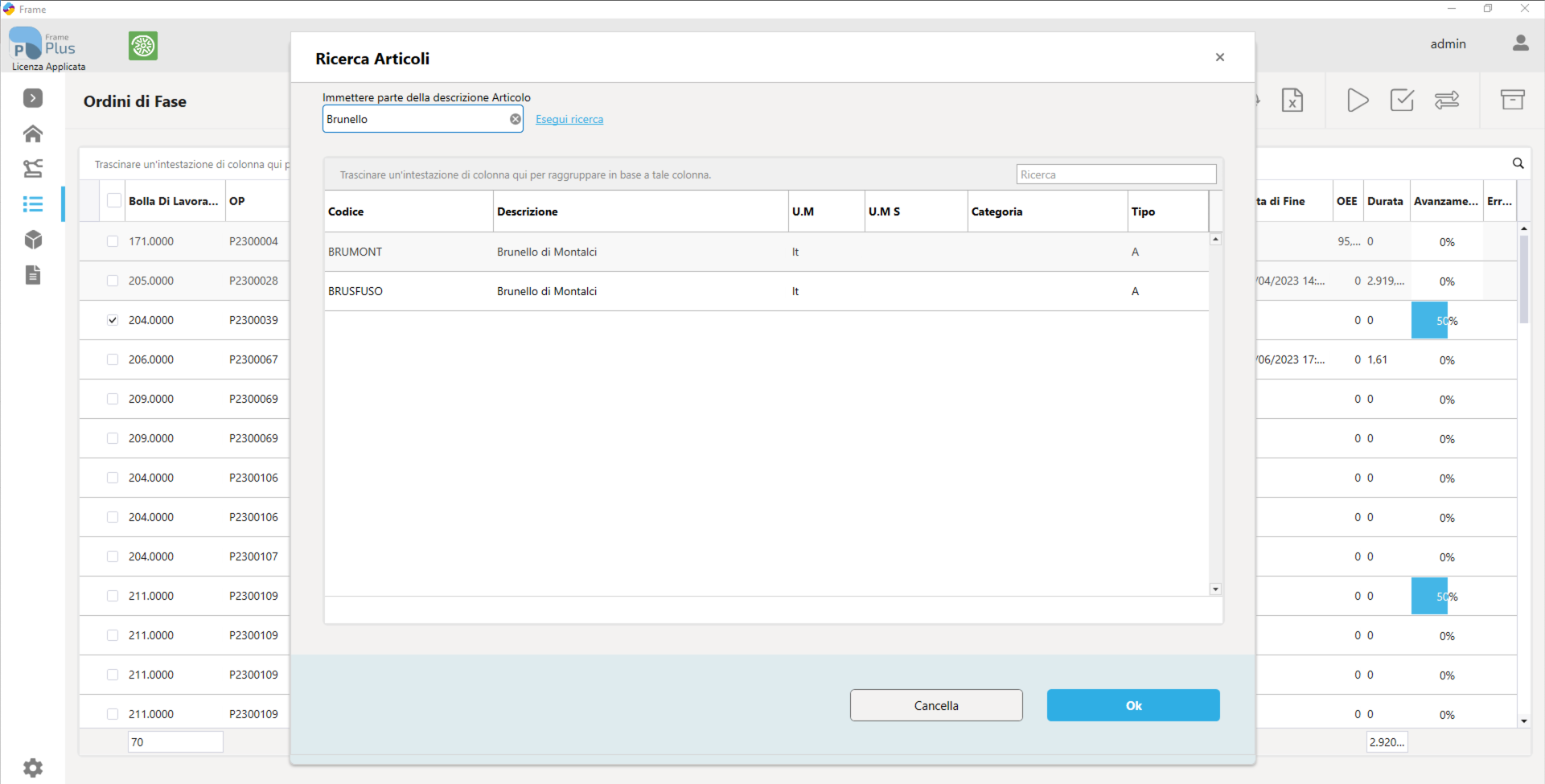
Task: Click the green wheel module icon
Action: (x=143, y=46)
